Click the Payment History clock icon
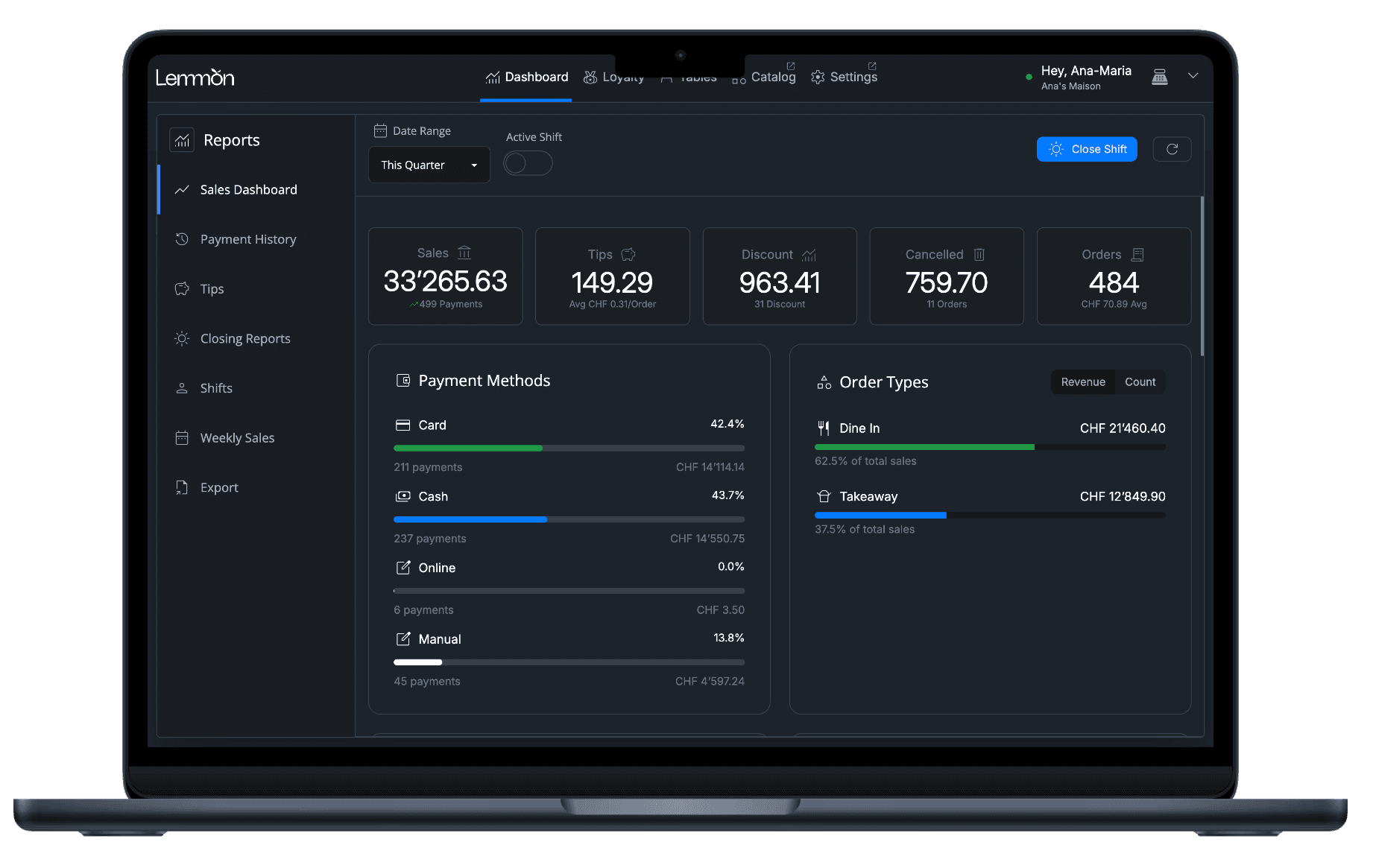This screenshot has height=868, width=1373. coord(182,239)
